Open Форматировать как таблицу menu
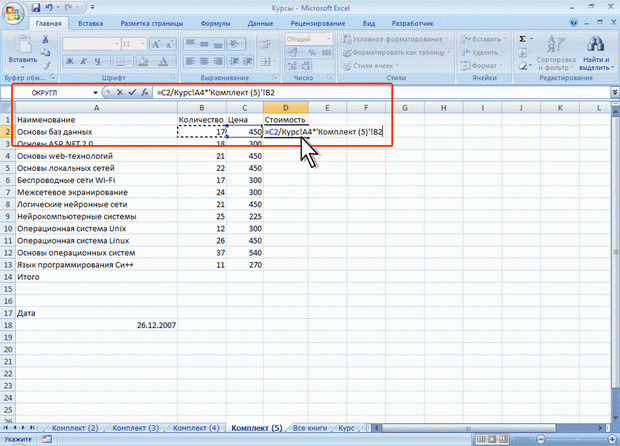 396,52
